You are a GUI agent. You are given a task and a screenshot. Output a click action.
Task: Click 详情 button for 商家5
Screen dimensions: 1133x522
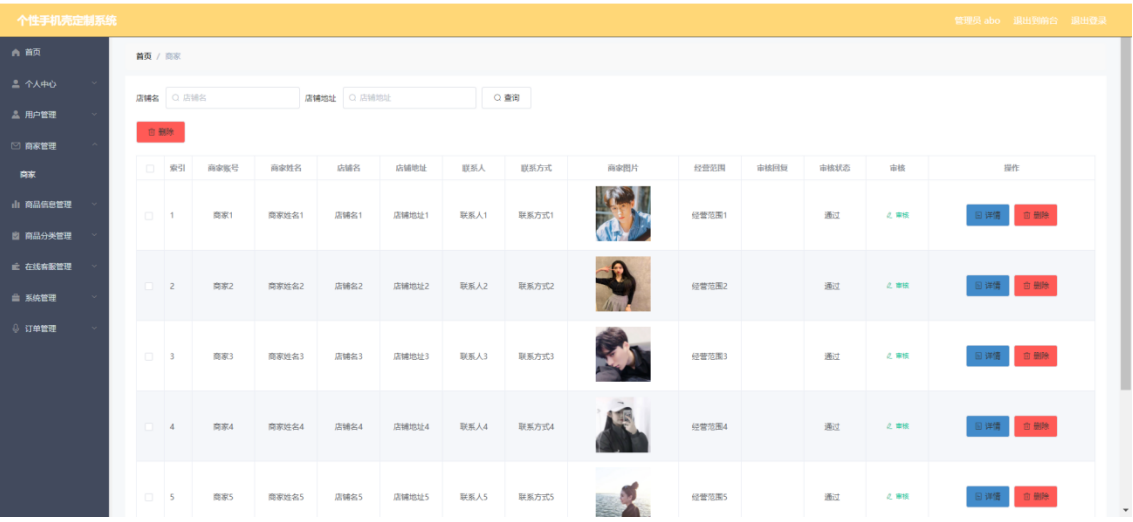(988, 497)
